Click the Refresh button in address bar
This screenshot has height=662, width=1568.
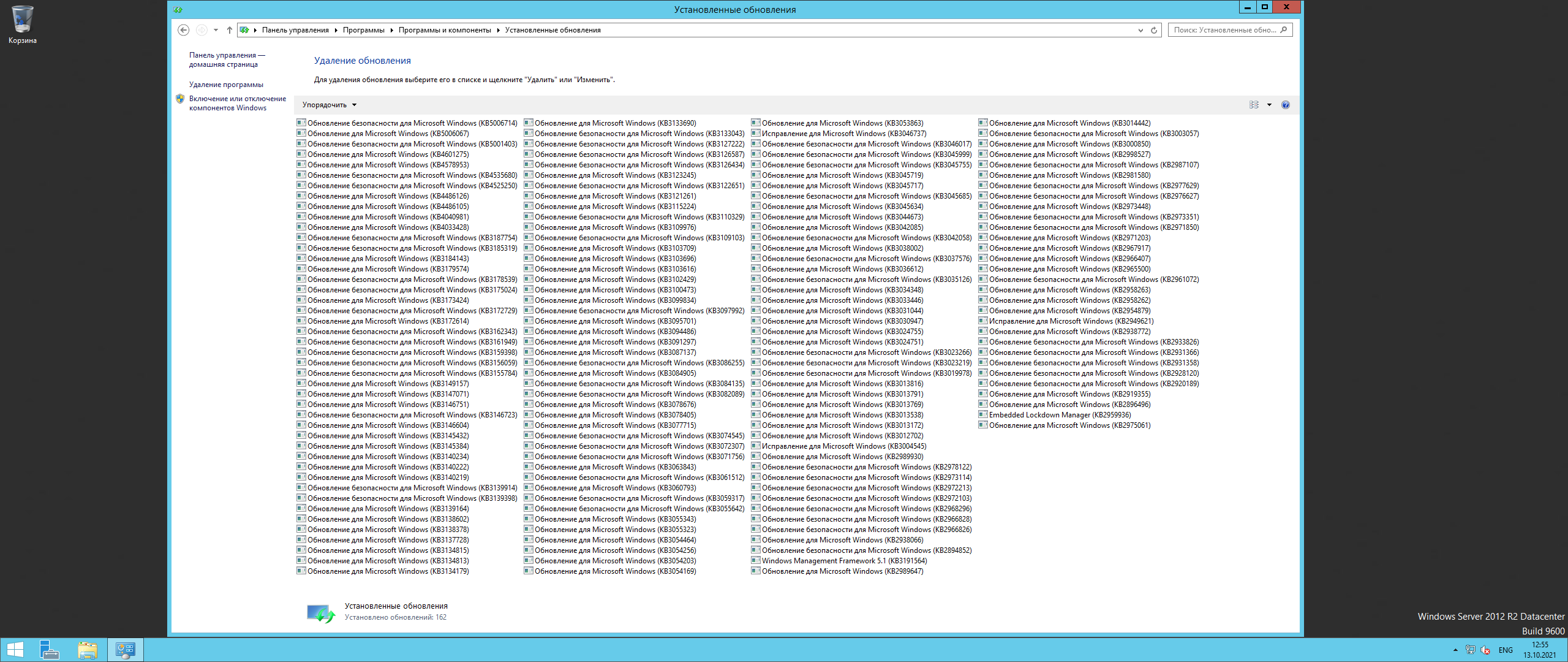coord(1154,30)
